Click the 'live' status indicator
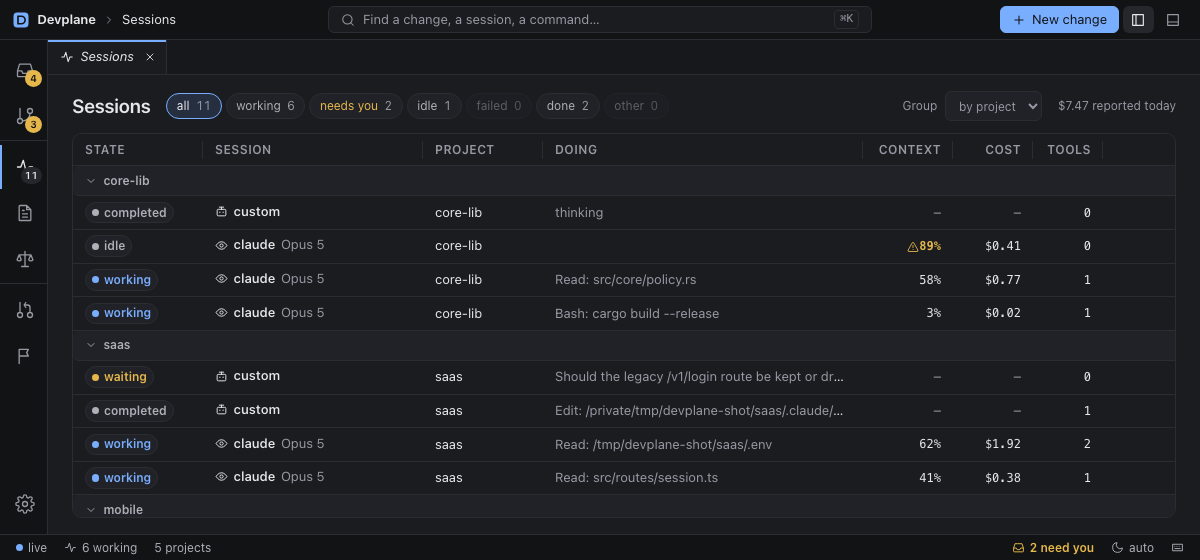 (31, 548)
